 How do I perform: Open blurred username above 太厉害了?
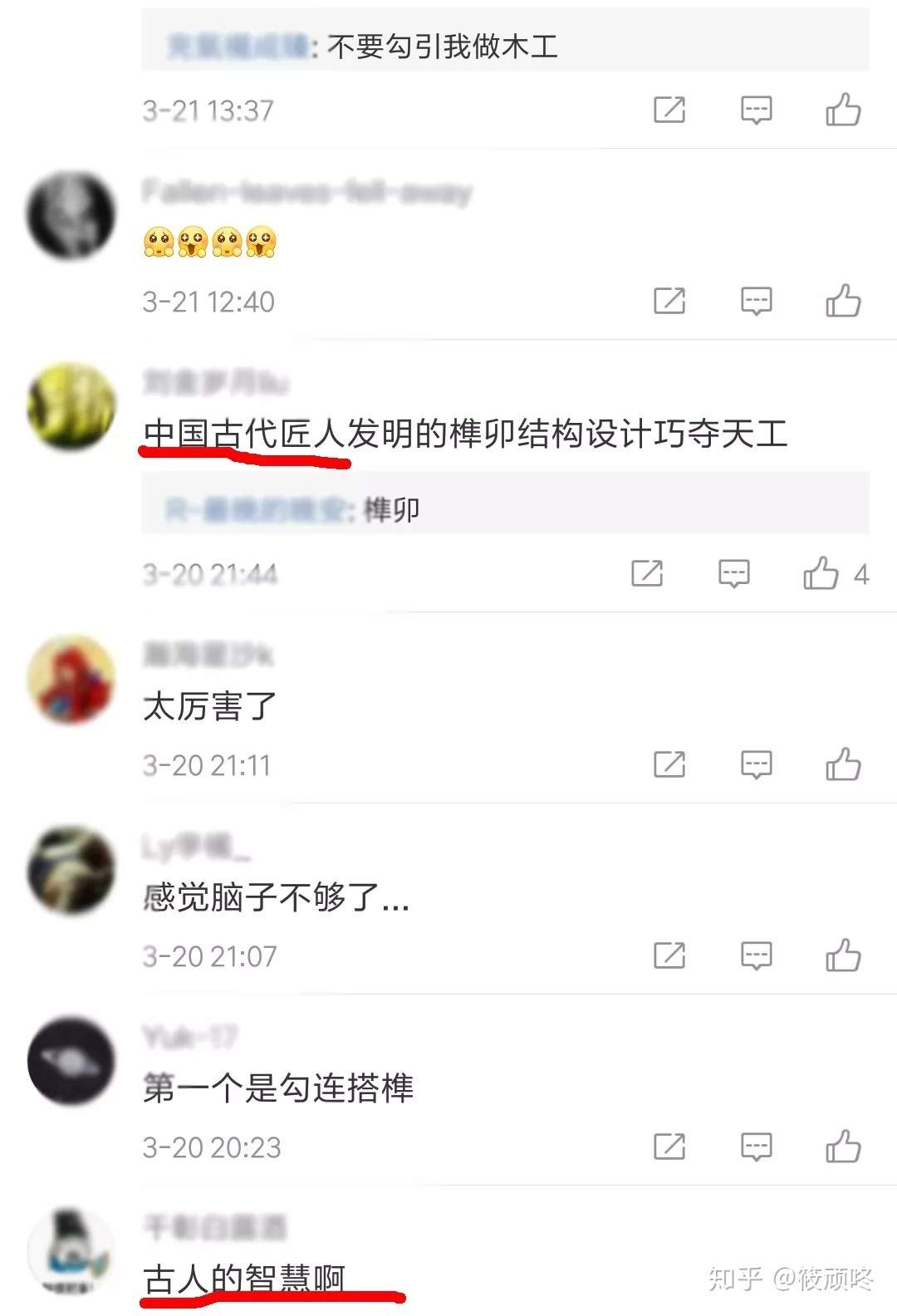click(x=208, y=655)
